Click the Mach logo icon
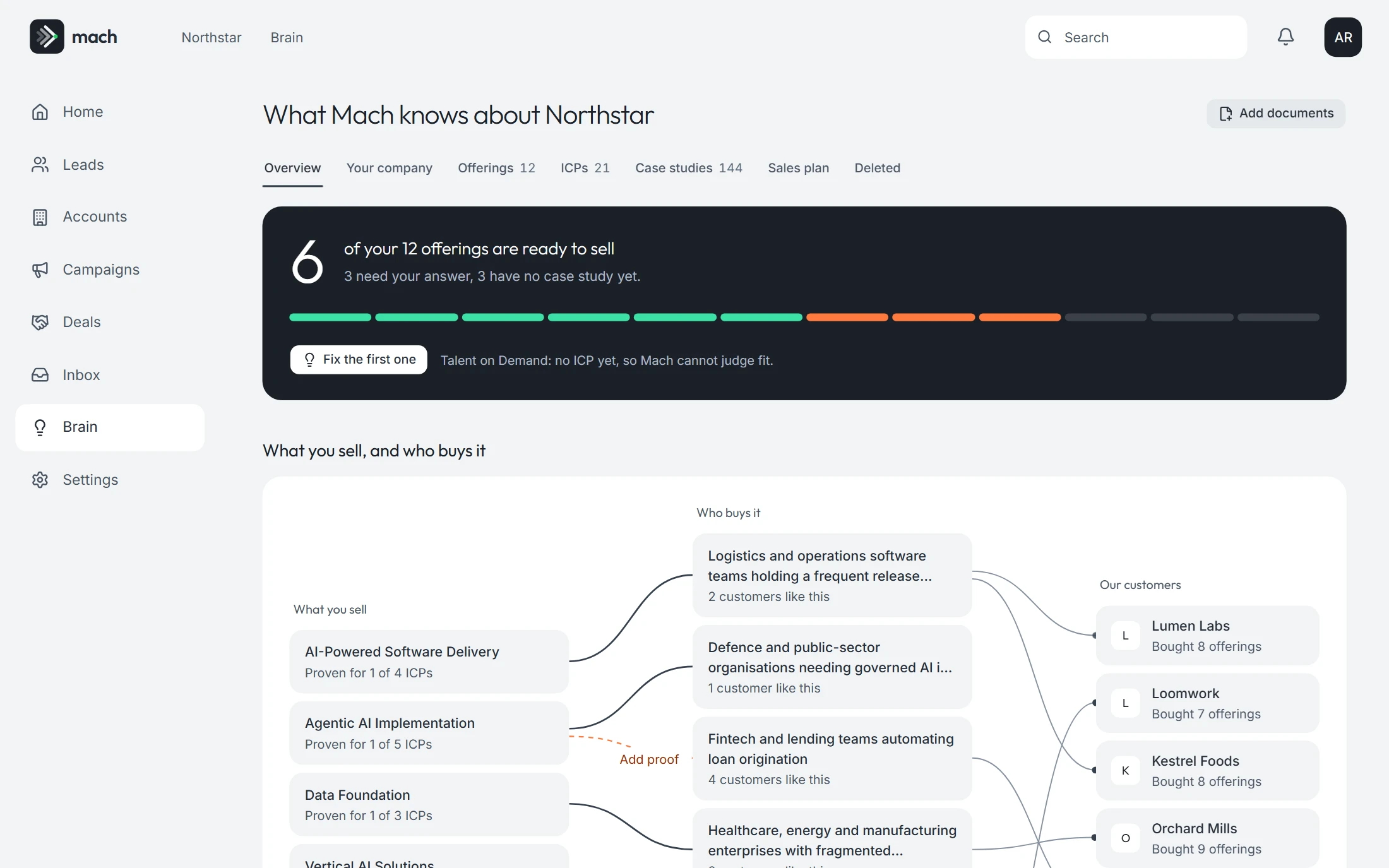Viewport: 1389px width, 868px height. coord(47,37)
